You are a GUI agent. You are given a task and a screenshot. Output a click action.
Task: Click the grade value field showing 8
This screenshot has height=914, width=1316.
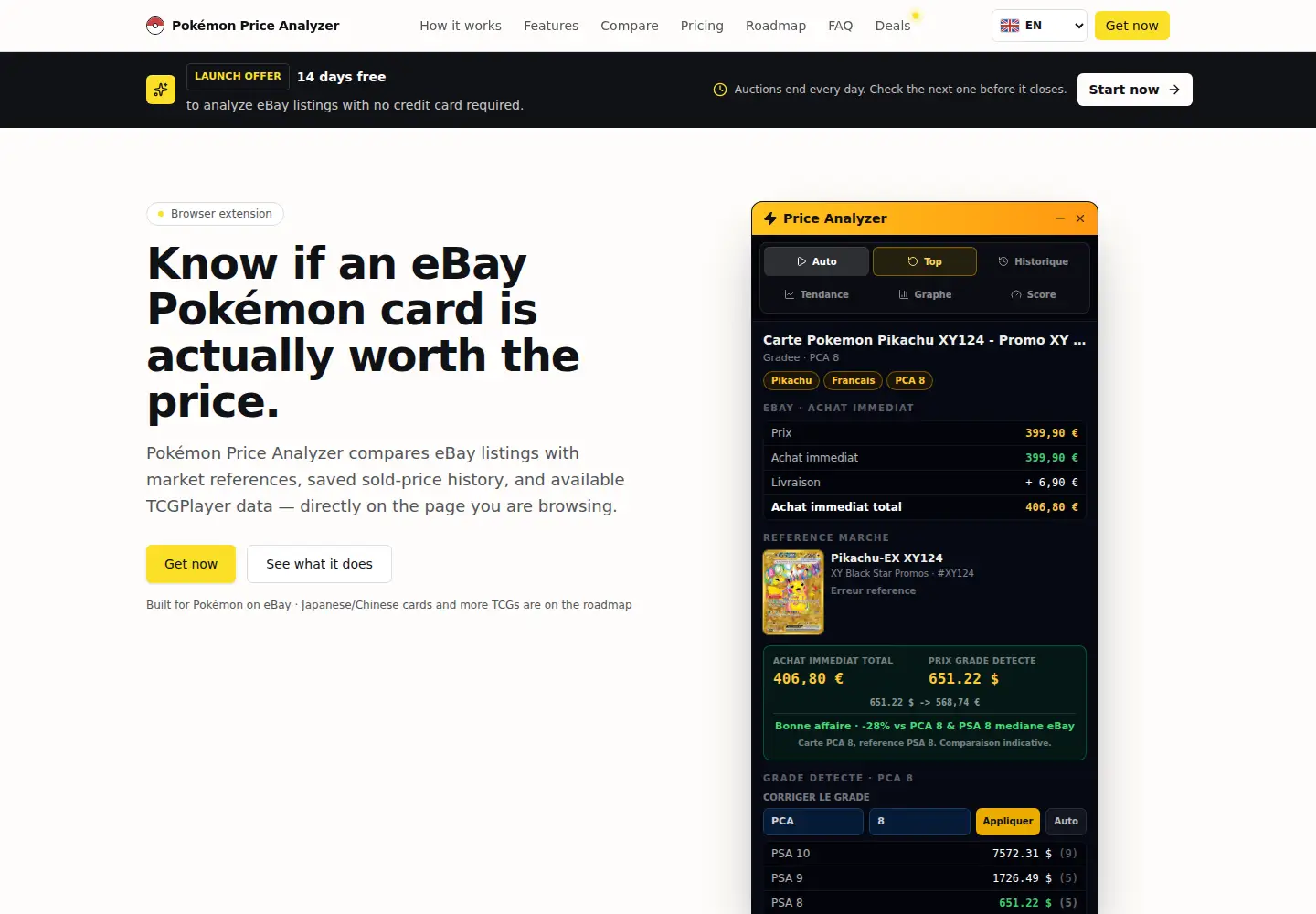click(x=919, y=822)
